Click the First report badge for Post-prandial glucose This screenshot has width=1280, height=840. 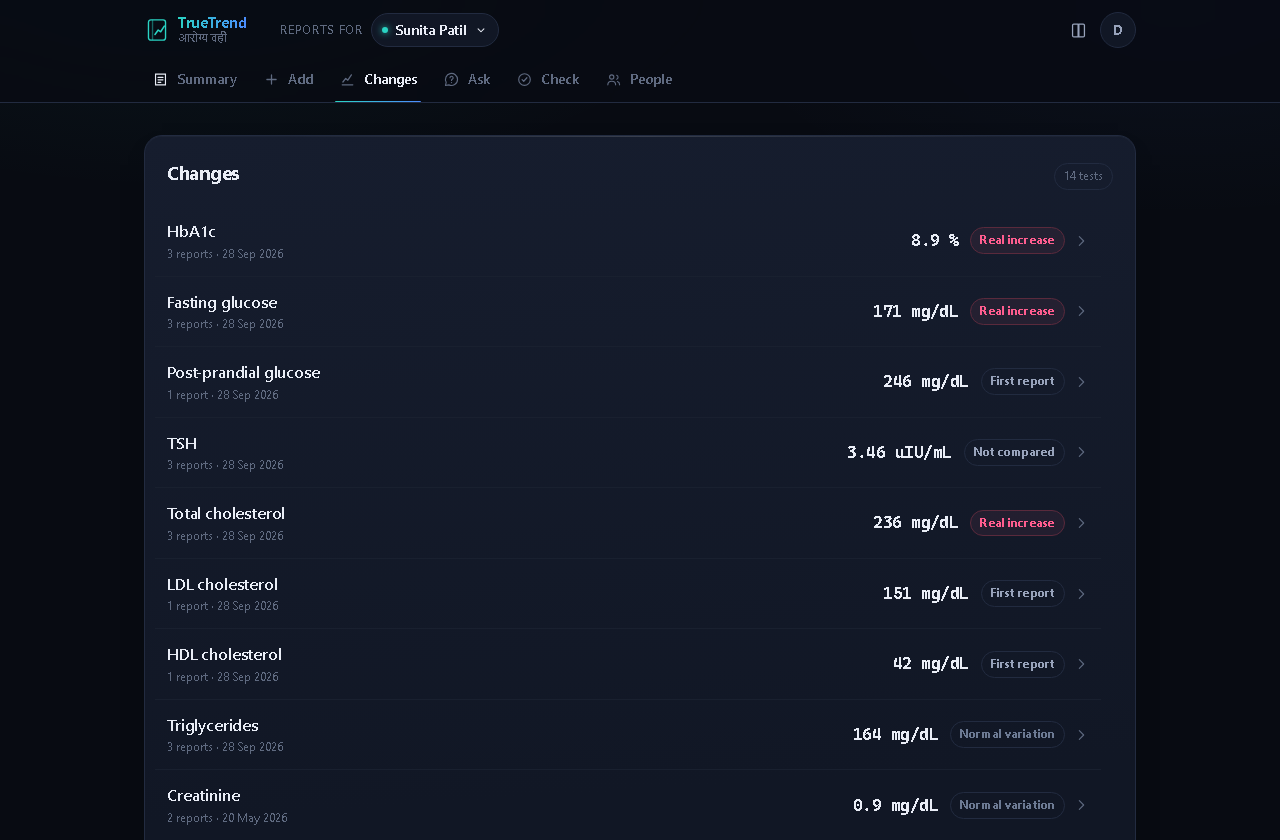coord(1022,381)
